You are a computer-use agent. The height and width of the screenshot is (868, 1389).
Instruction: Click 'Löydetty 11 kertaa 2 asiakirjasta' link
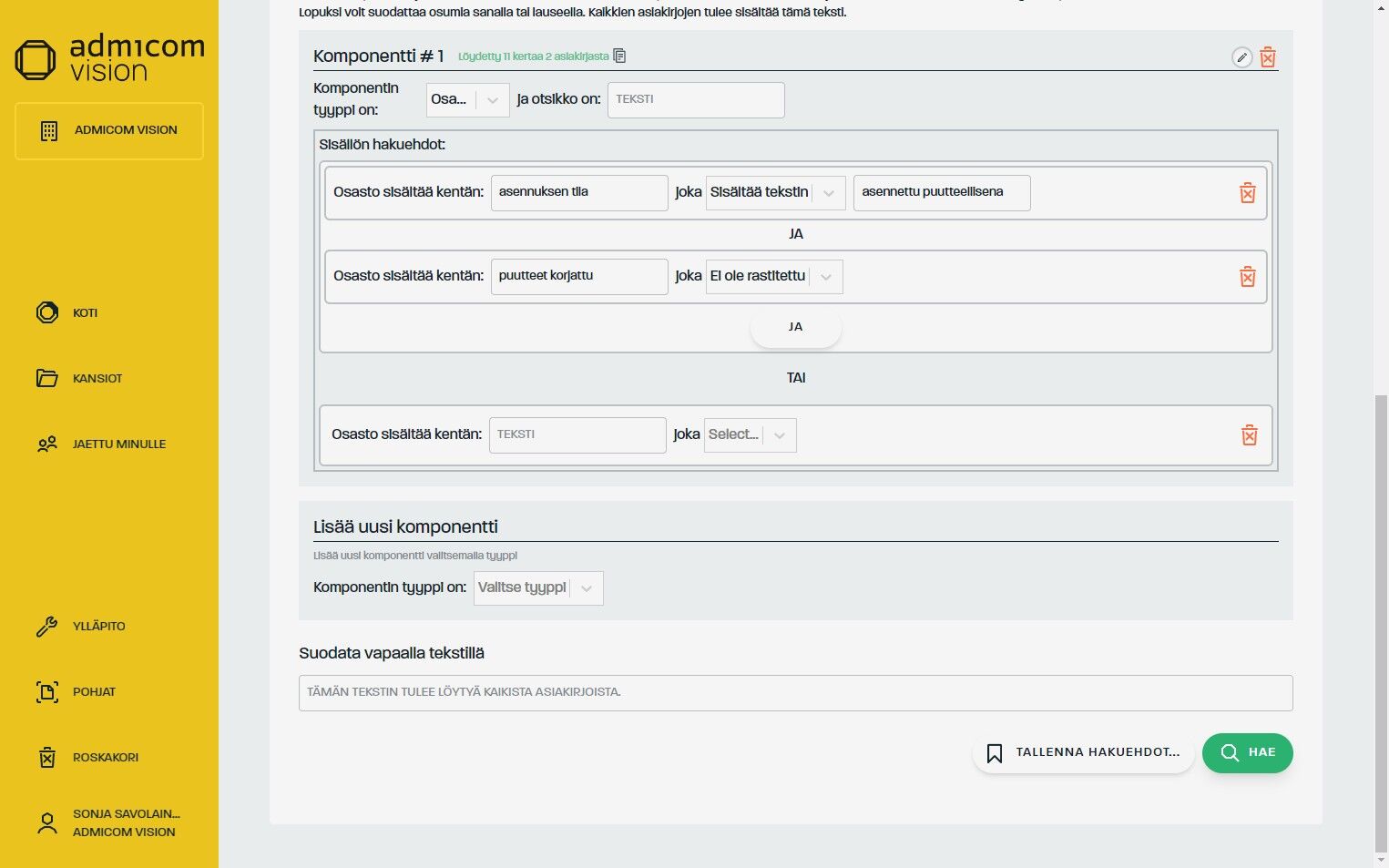point(533,56)
